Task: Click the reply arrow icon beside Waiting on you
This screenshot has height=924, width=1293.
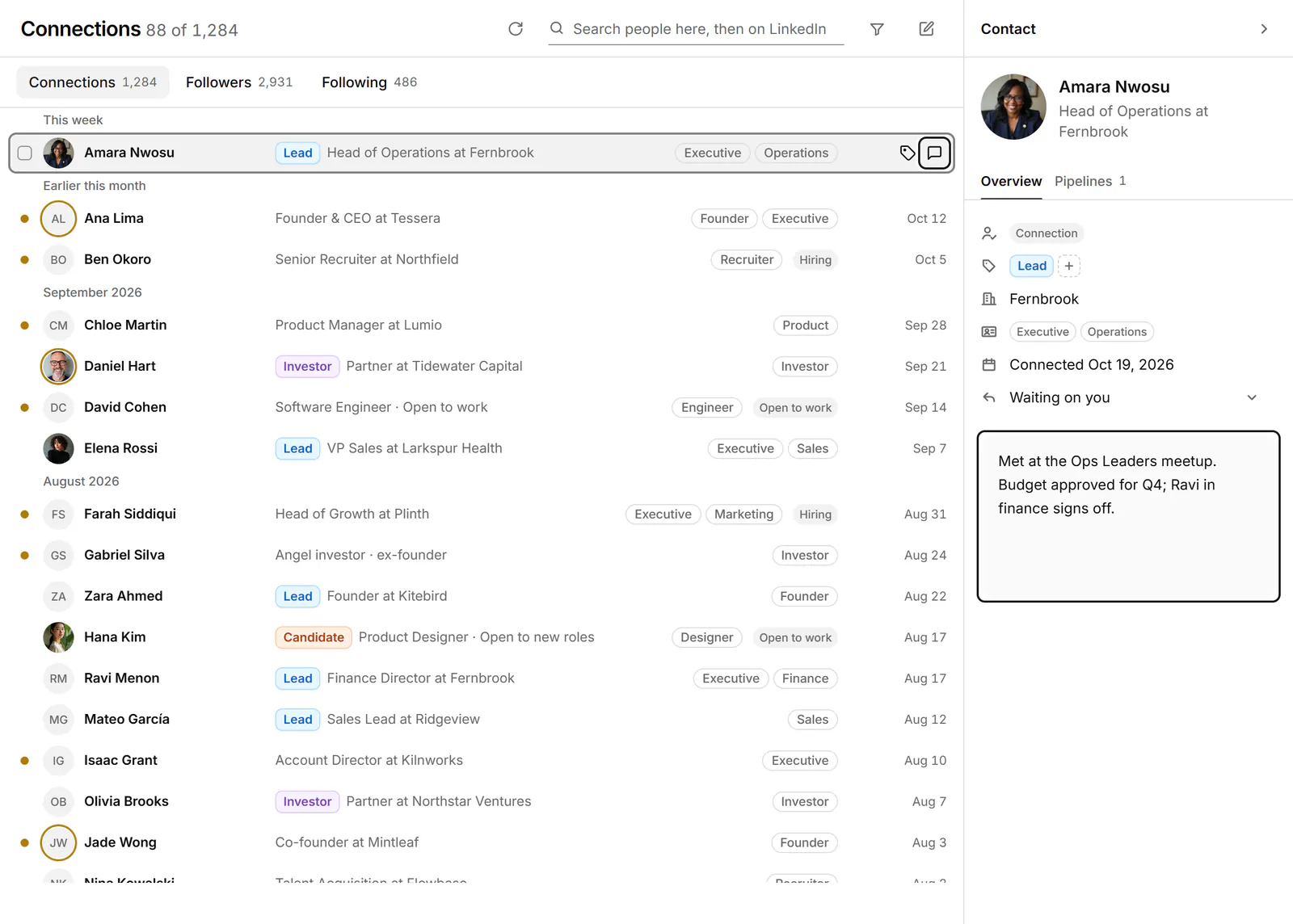Action: (989, 397)
